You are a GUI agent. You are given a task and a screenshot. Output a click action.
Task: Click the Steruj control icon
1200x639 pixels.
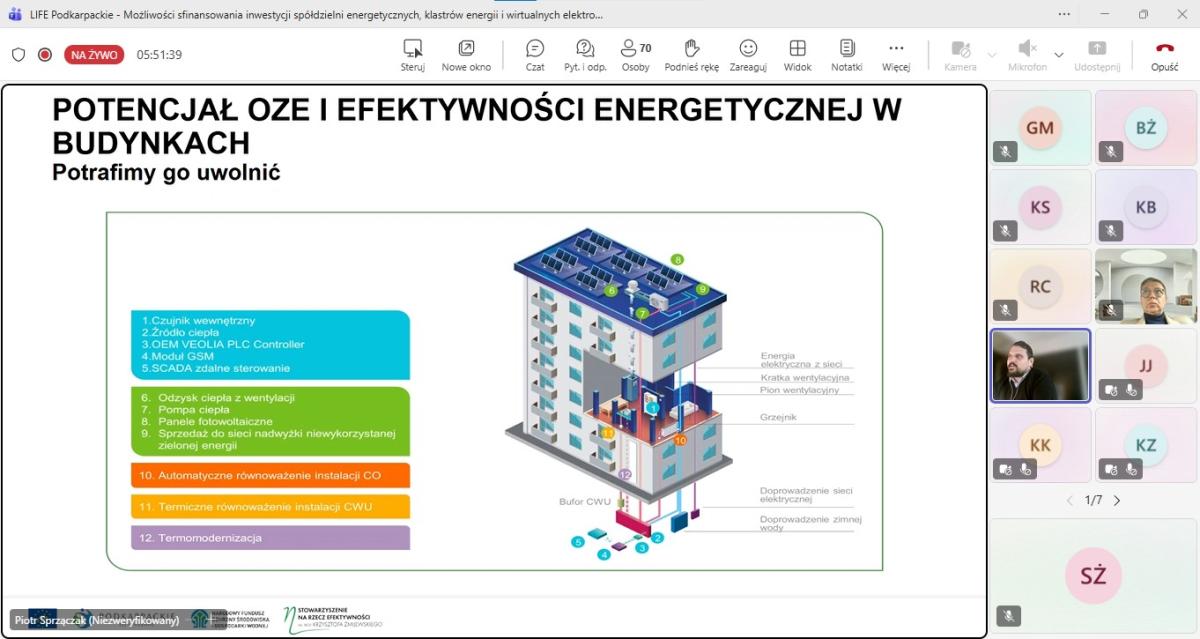click(412, 54)
